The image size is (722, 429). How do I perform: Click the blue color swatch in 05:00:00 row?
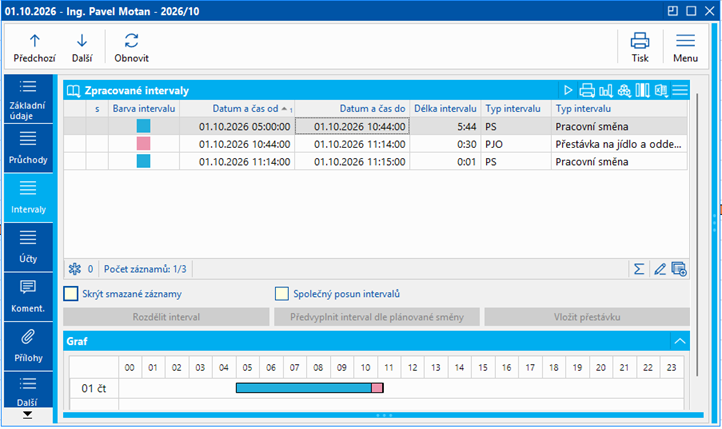(144, 126)
